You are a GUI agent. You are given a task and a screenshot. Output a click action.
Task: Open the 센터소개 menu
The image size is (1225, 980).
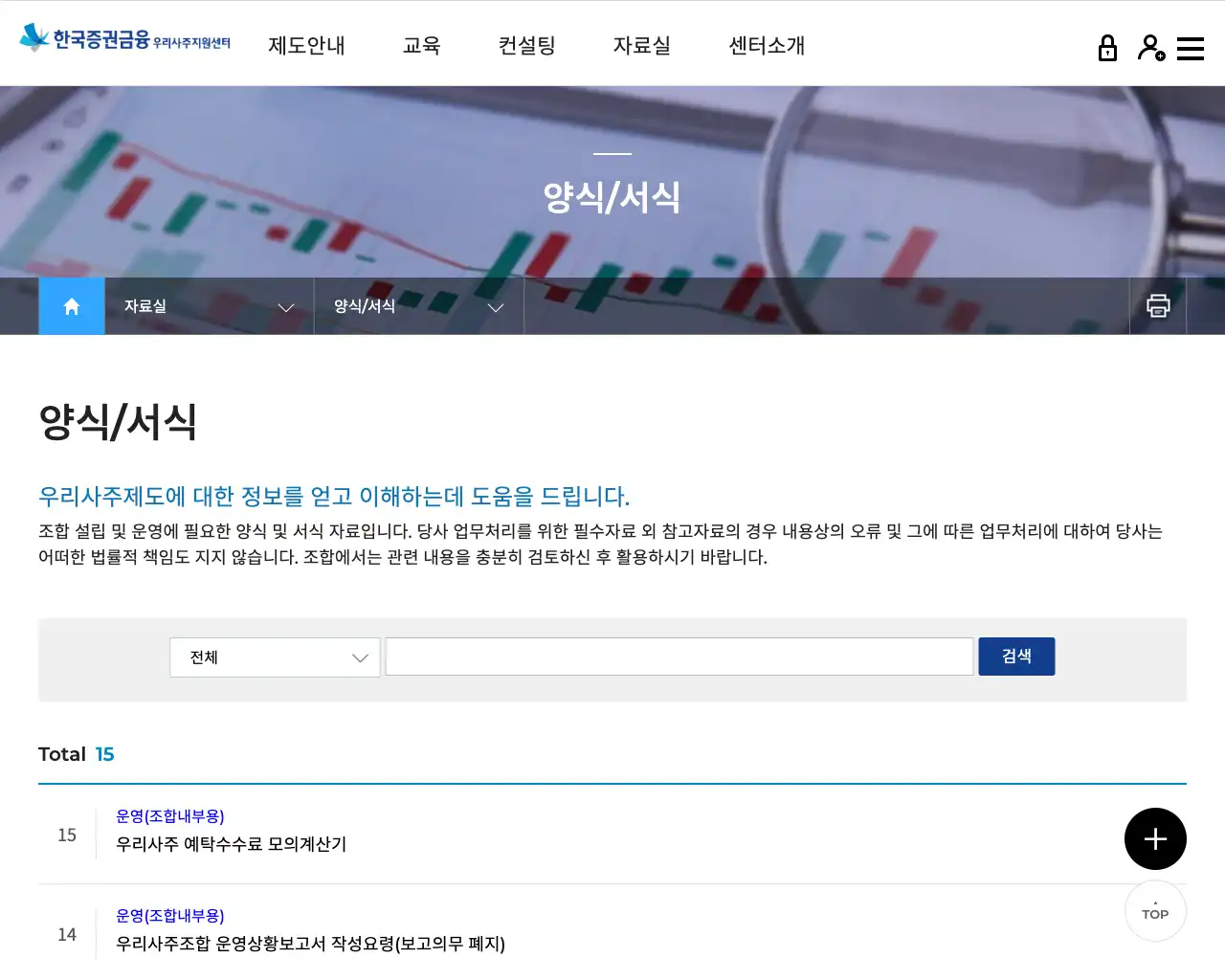[x=767, y=45]
